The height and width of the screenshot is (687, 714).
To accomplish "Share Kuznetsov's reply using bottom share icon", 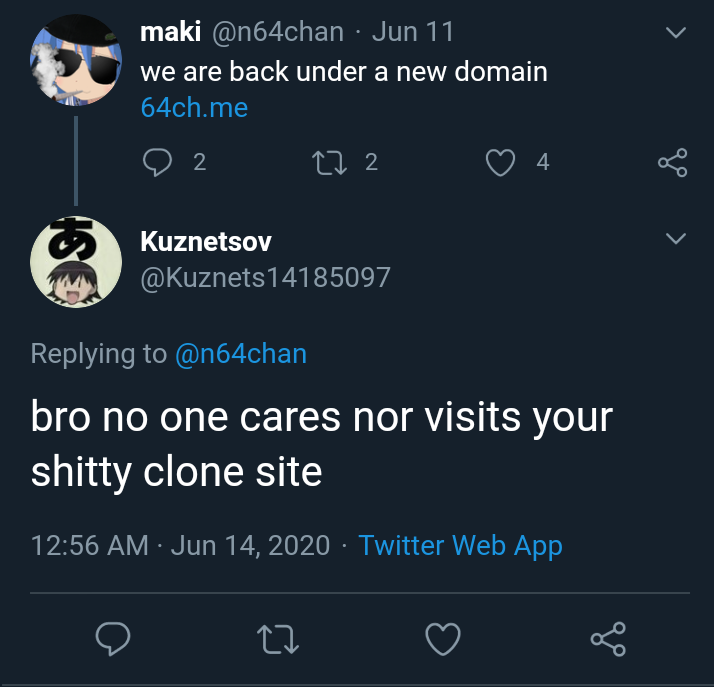I will [x=608, y=638].
